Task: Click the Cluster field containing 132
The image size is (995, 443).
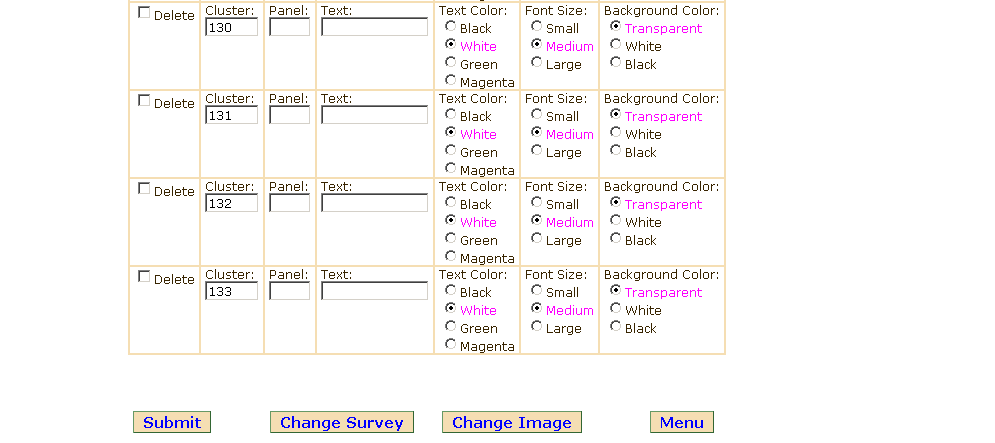Action: (x=231, y=204)
